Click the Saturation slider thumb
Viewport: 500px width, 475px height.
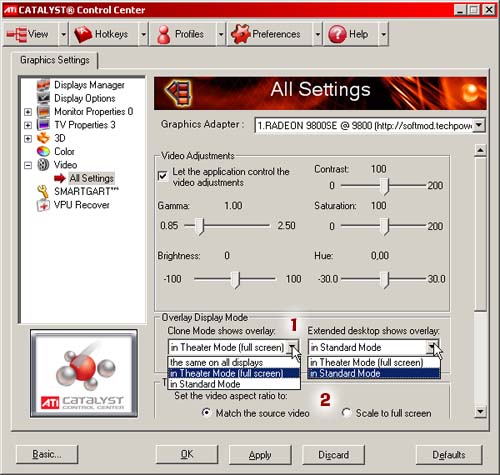(x=385, y=227)
